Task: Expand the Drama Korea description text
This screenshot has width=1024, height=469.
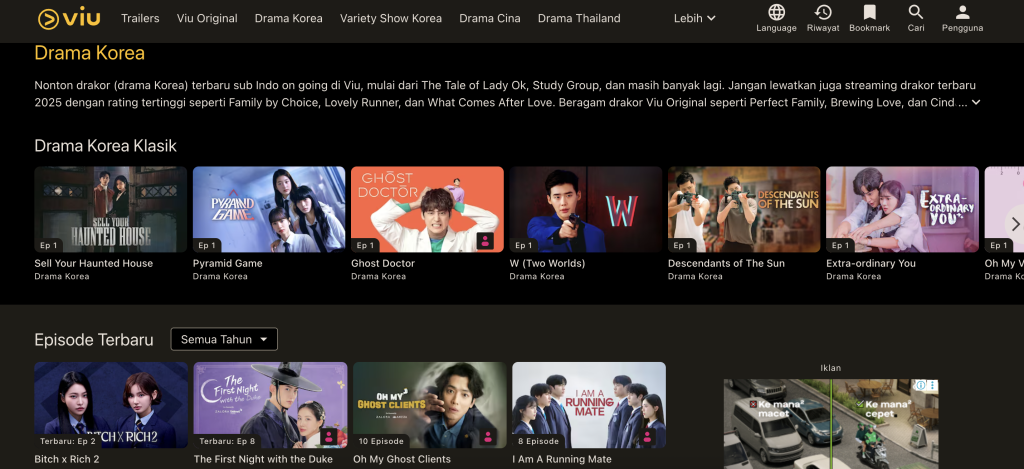Action: pyautogui.click(x=976, y=103)
